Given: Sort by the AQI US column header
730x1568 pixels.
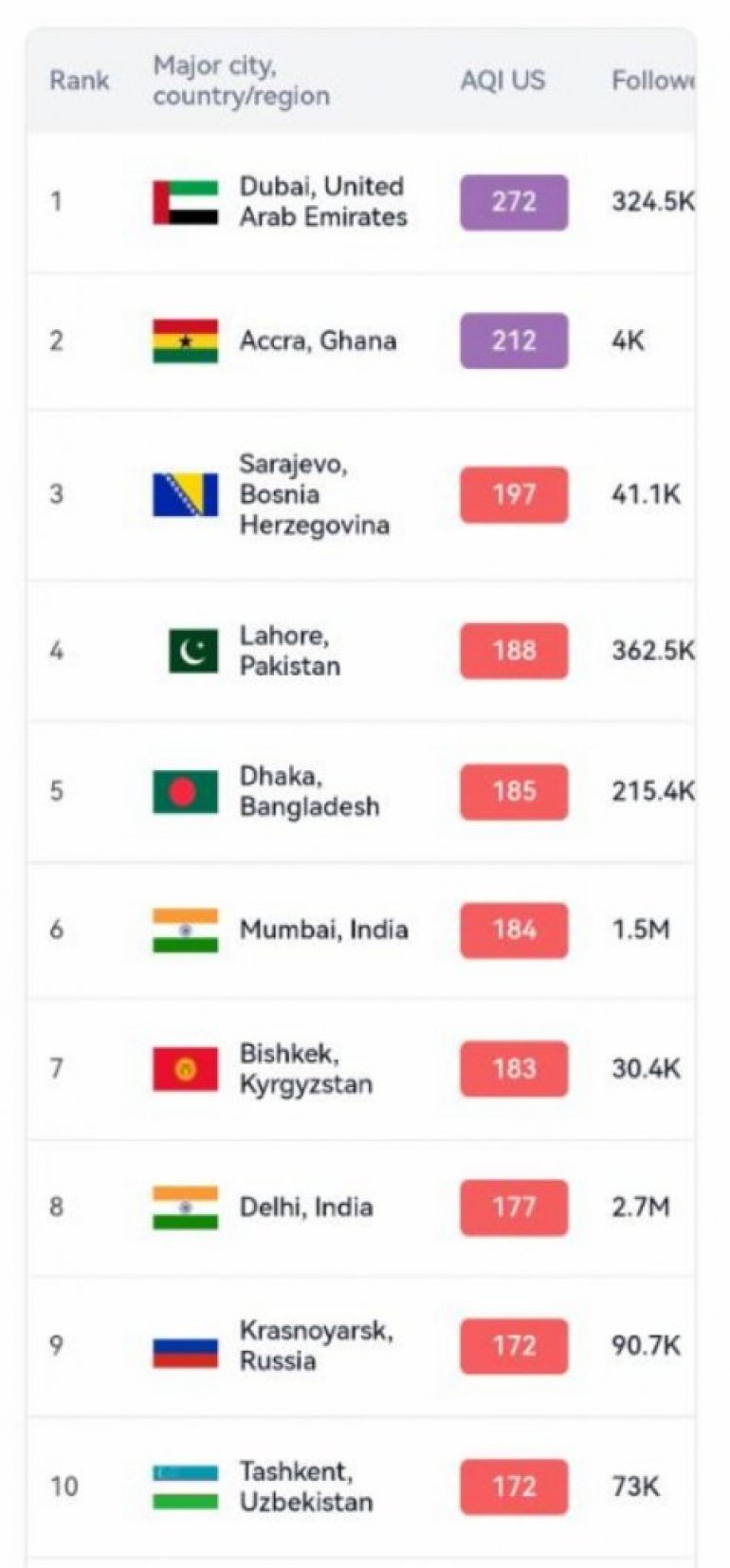Looking at the screenshot, I should [x=502, y=81].
